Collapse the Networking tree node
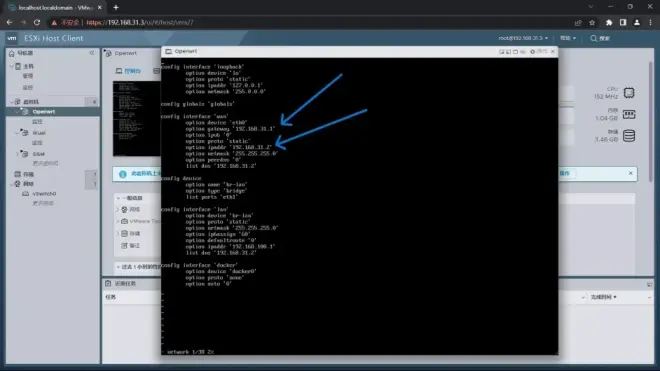Image resolution: width=660 pixels, height=371 pixels. (x=11, y=184)
